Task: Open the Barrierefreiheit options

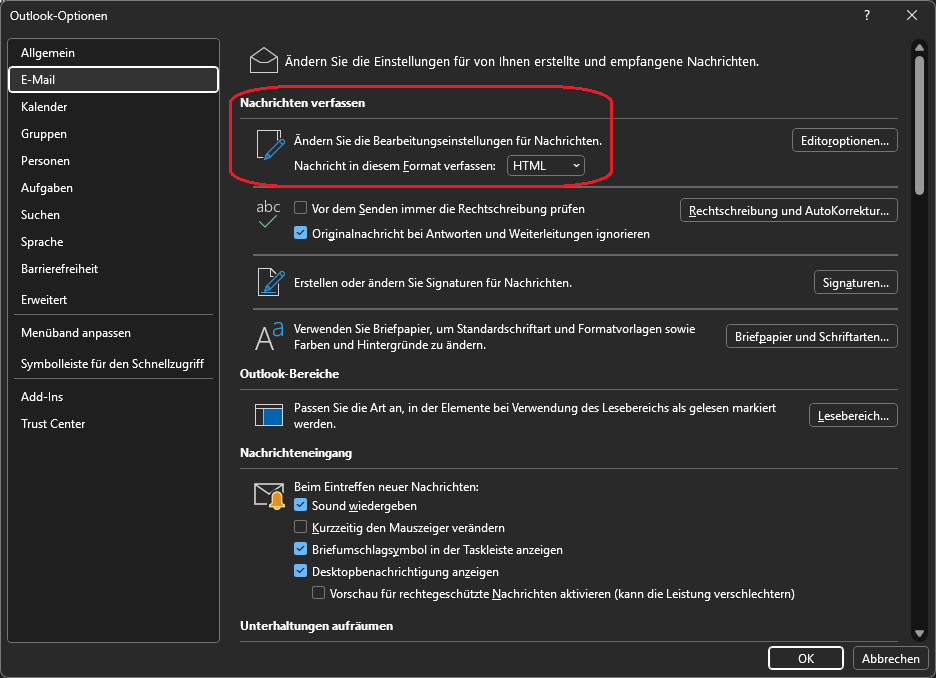Action: coord(113,269)
